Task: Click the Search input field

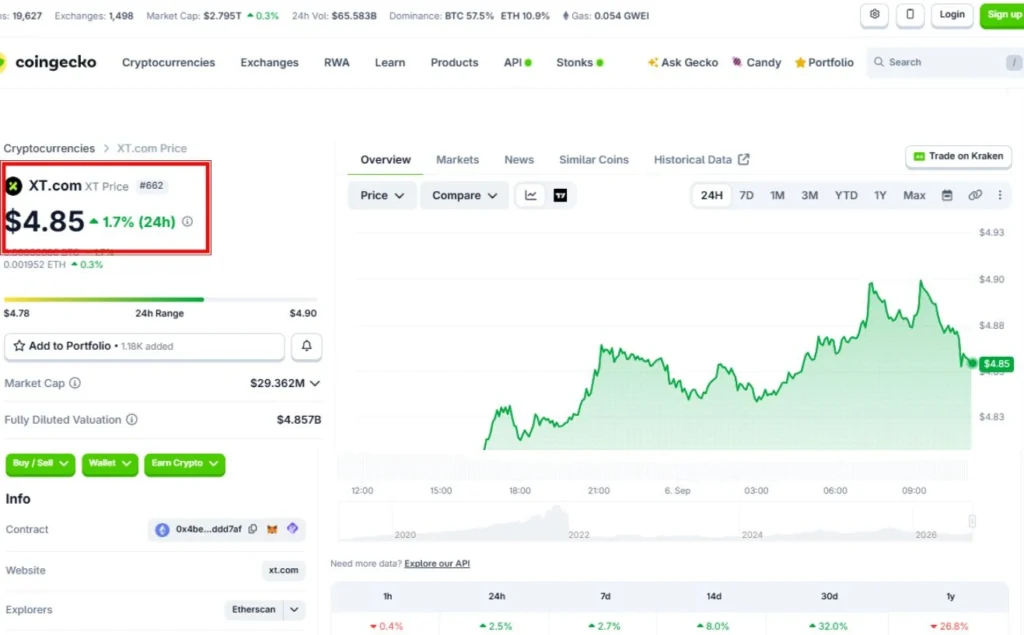Action: tap(945, 62)
